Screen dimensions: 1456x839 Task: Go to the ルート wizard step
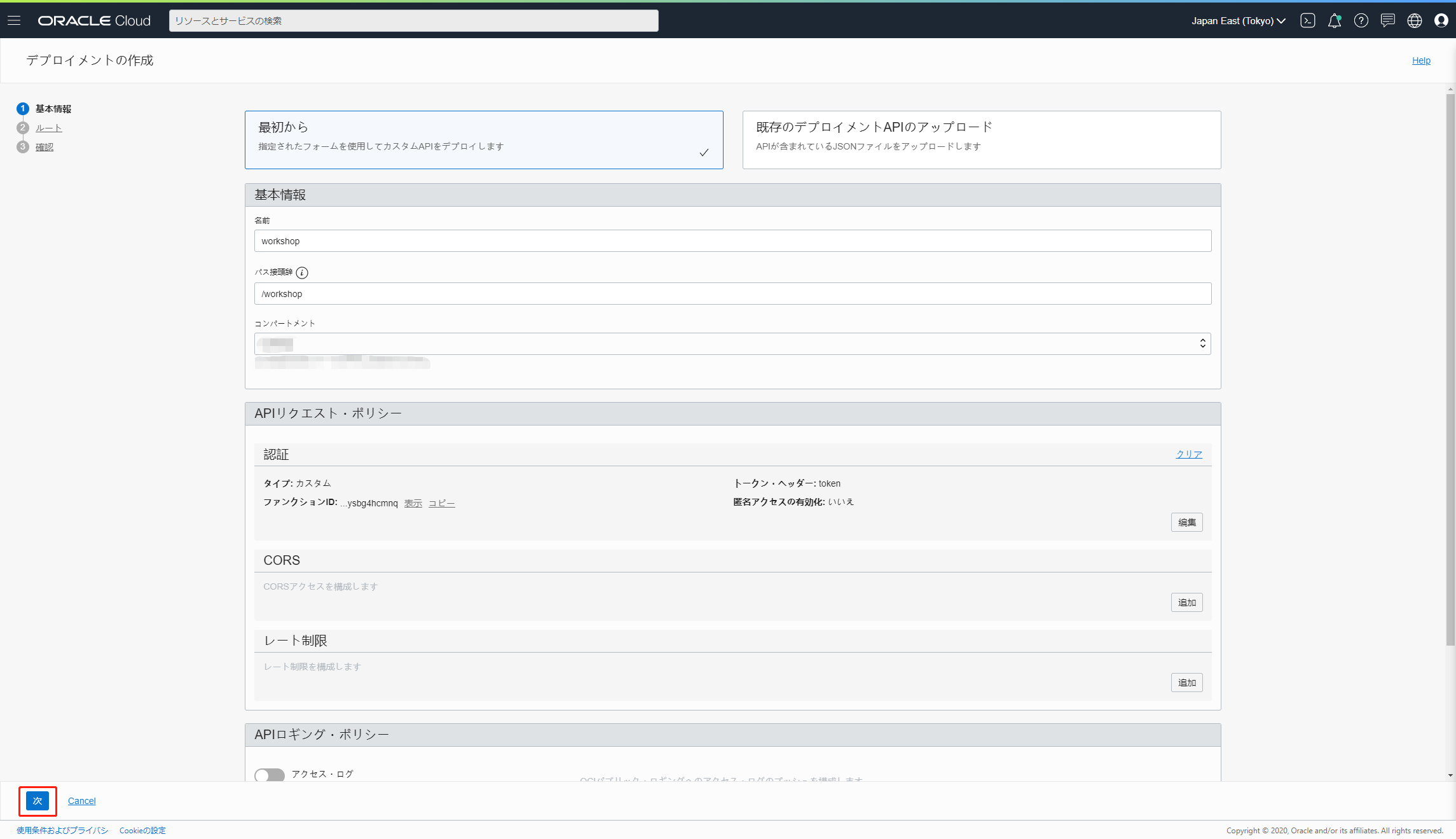[x=48, y=128]
